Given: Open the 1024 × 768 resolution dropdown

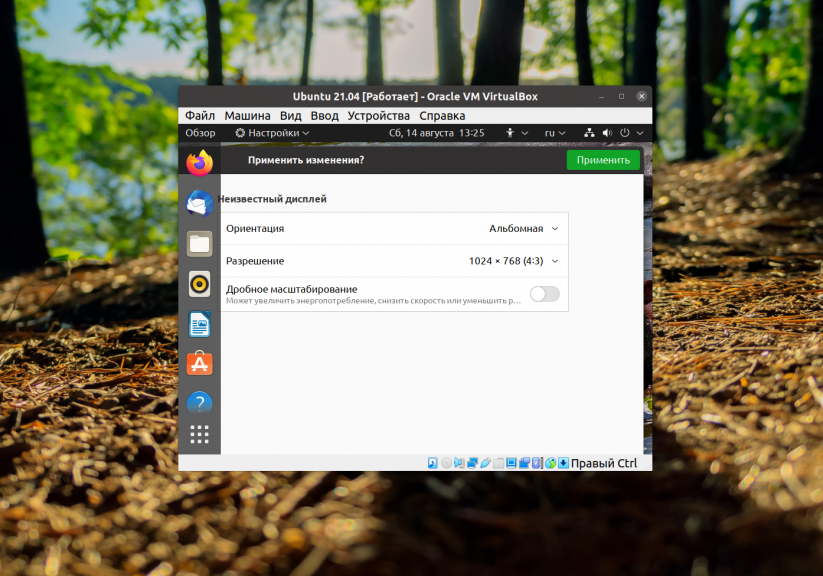Looking at the screenshot, I should pyautogui.click(x=513, y=261).
